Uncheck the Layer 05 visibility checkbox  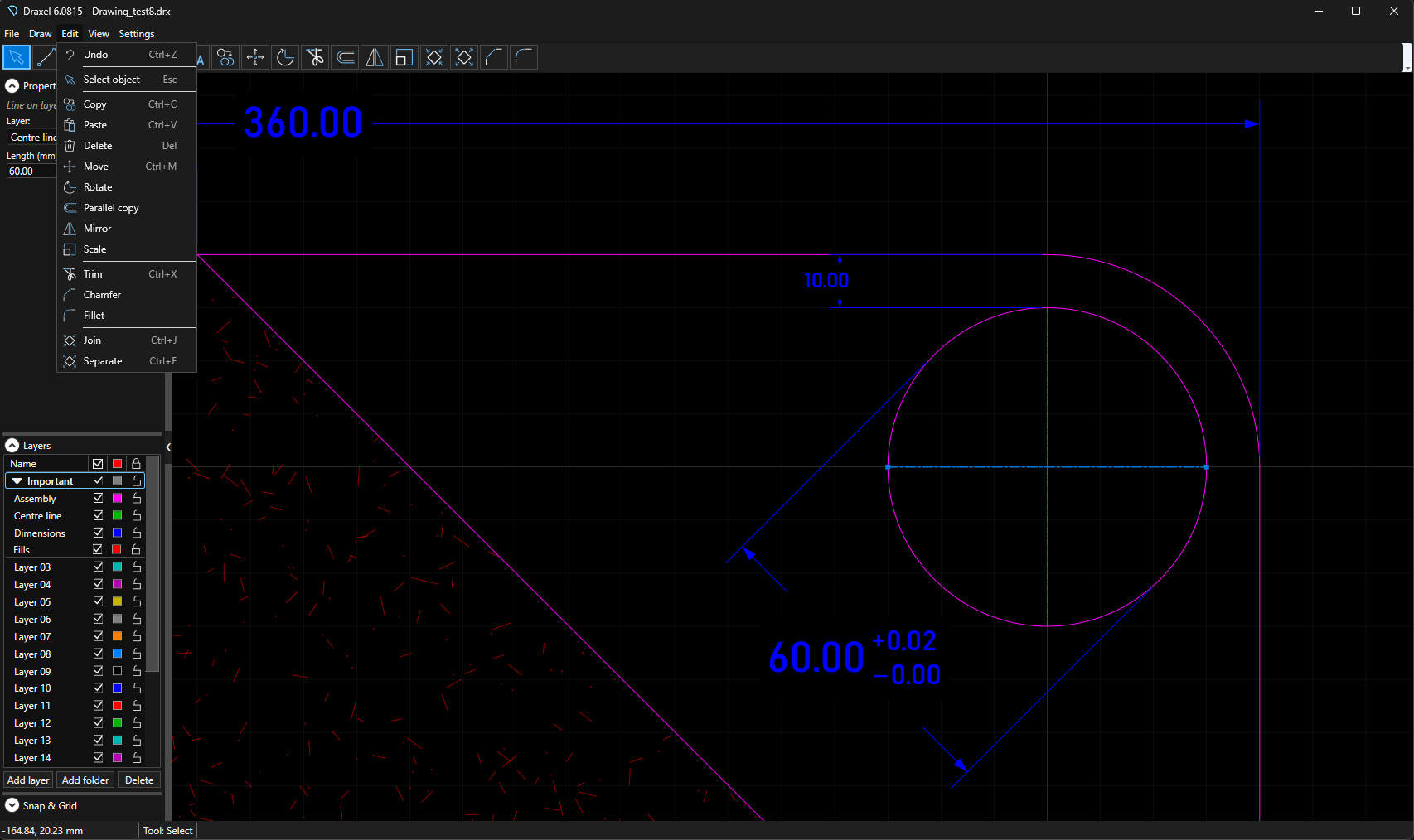click(x=98, y=602)
